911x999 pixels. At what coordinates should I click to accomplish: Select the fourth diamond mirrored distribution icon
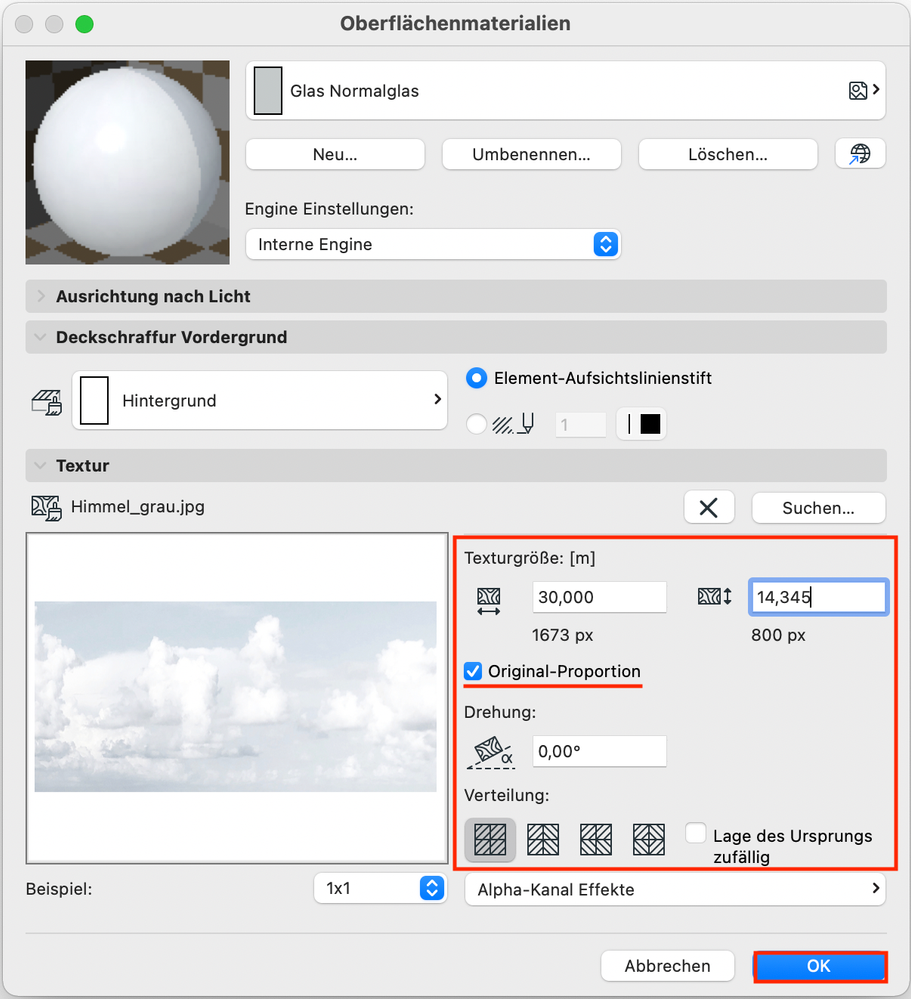pos(649,840)
